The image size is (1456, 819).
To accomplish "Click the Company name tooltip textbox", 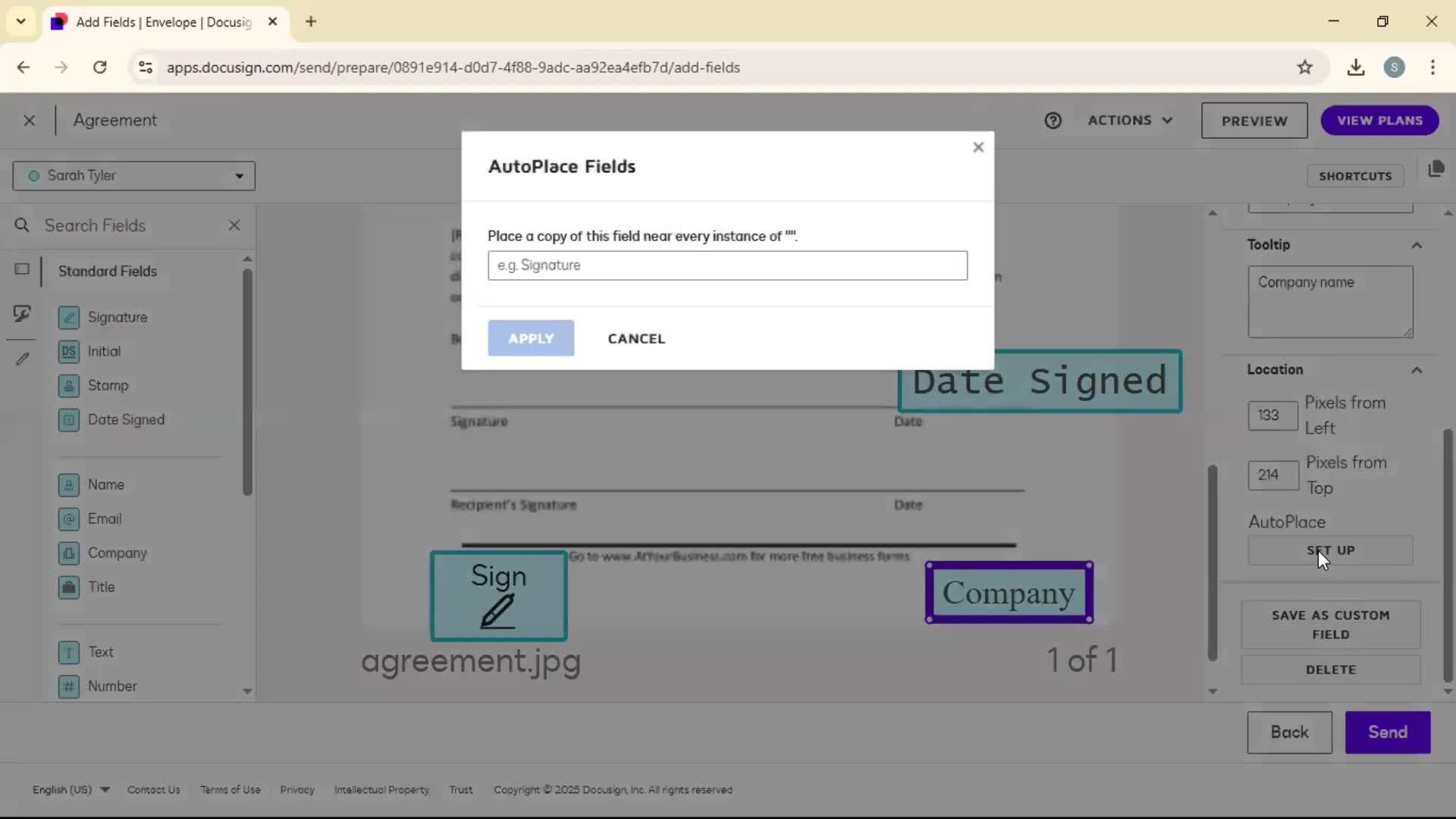I will coord(1330,302).
